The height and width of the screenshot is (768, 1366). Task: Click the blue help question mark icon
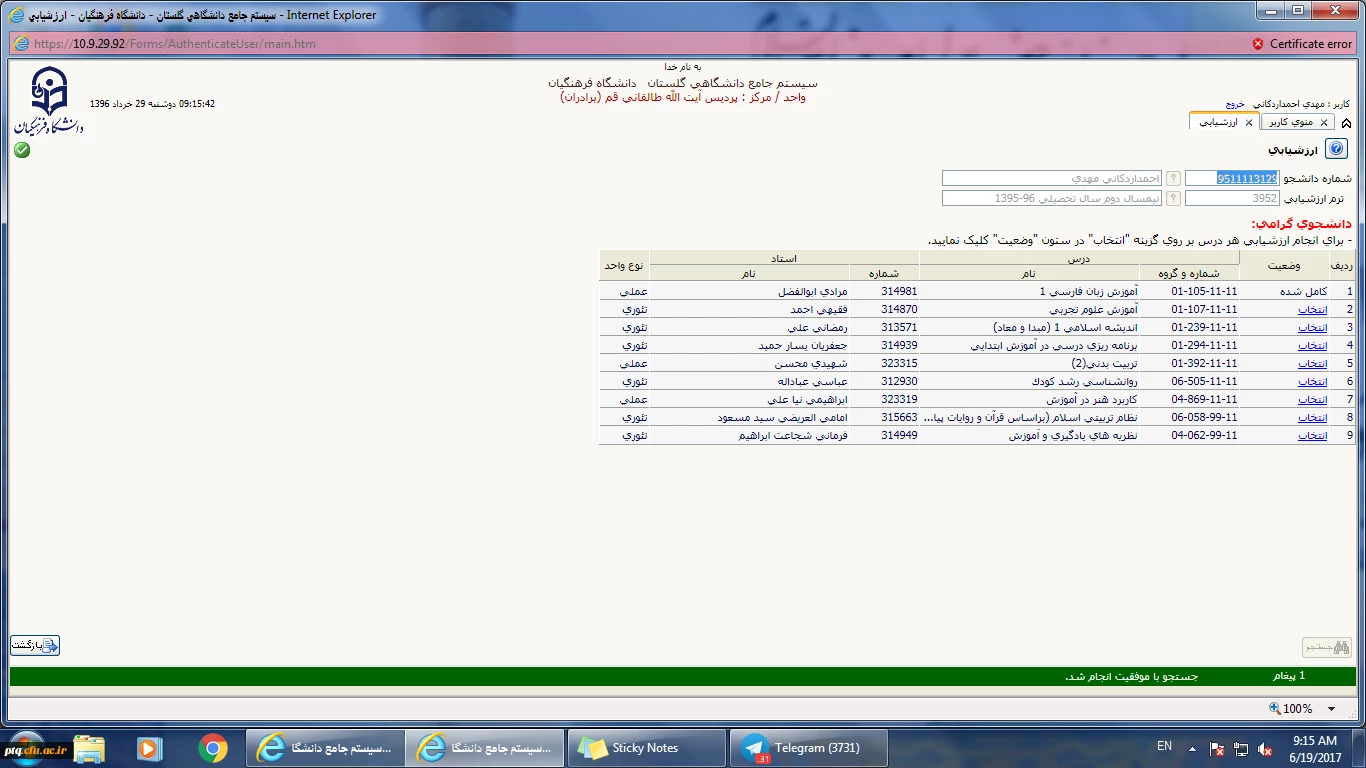1336,149
